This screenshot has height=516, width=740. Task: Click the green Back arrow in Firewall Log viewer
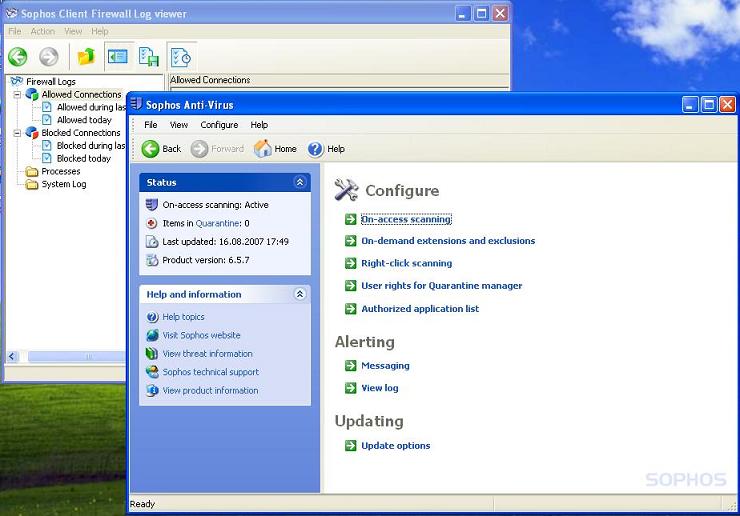click(18, 57)
